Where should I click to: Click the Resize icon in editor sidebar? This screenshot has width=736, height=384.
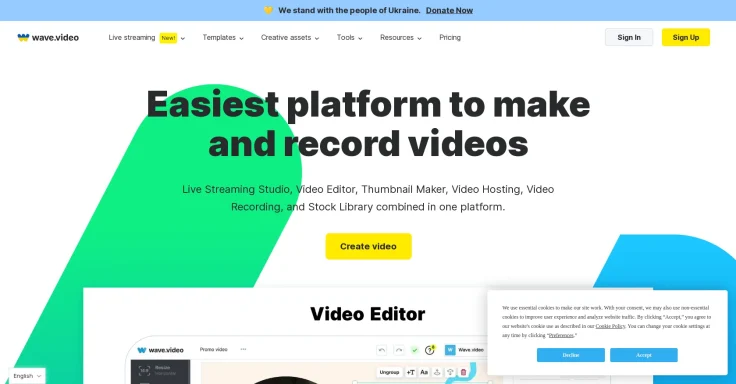coord(144,370)
